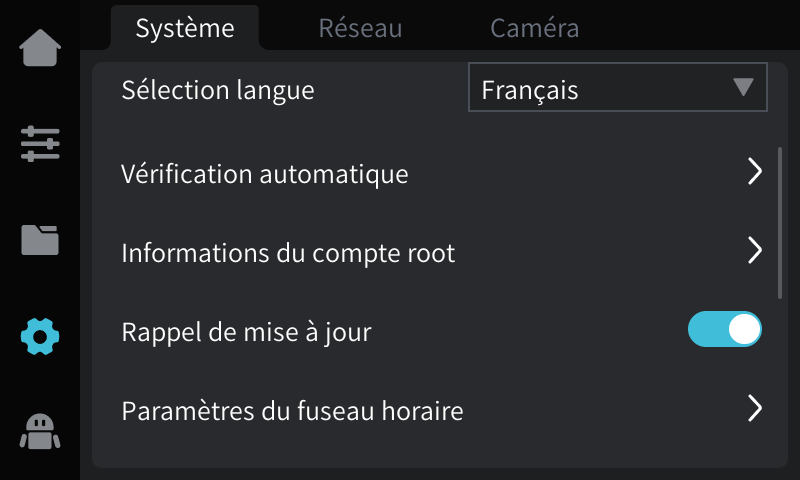Click the dropdown arrow next to Français
The image size is (800, 480).
(x=742, y=88)
